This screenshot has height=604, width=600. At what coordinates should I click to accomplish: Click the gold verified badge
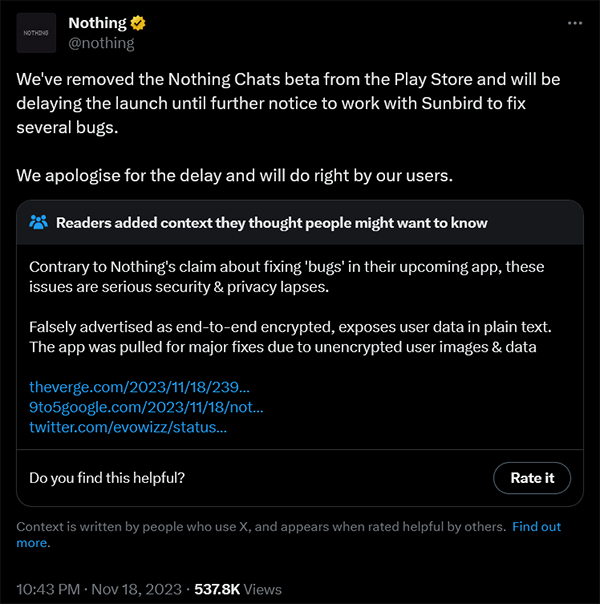(137, 23)
